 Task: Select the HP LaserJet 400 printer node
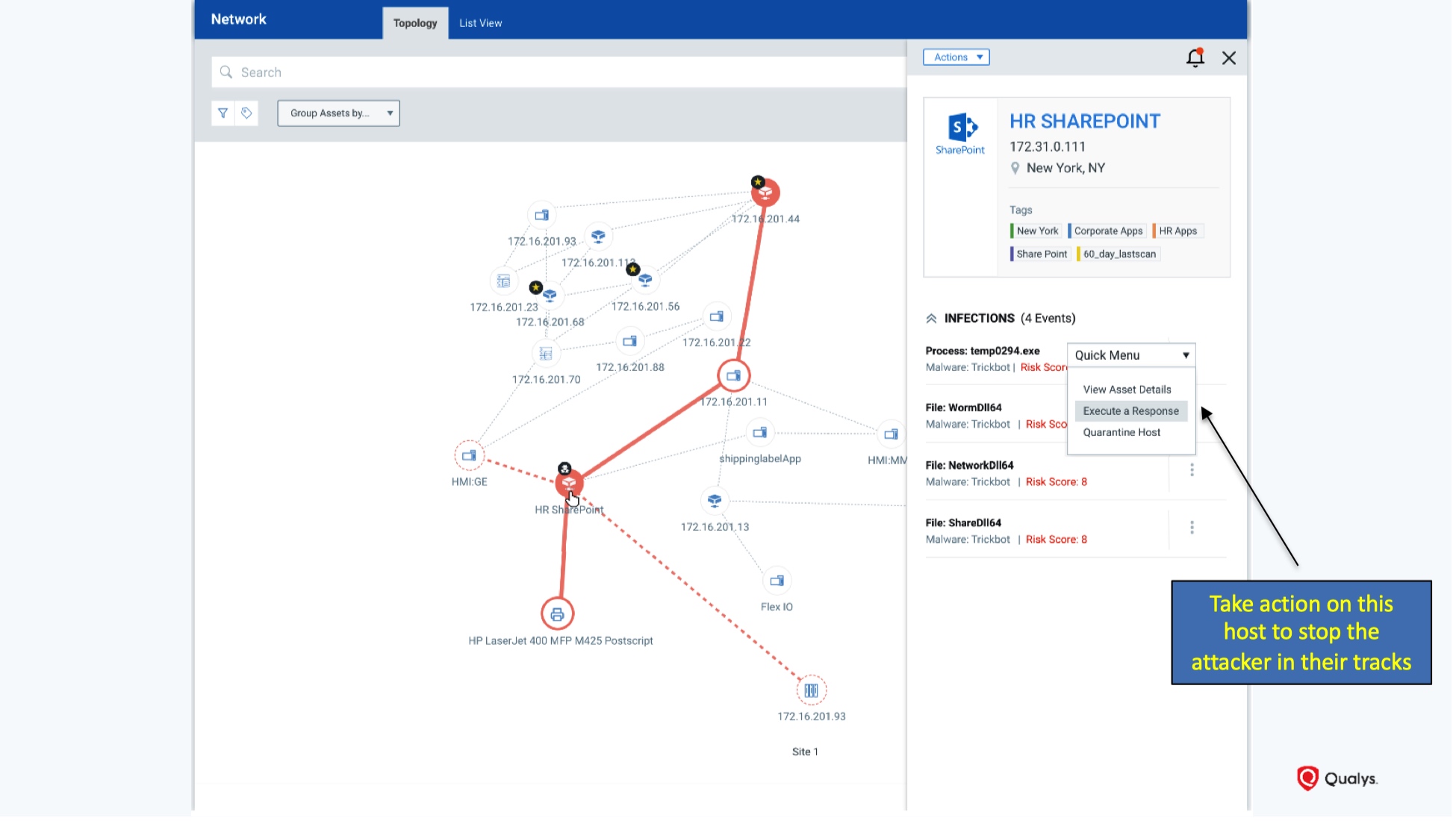point(557,614)
